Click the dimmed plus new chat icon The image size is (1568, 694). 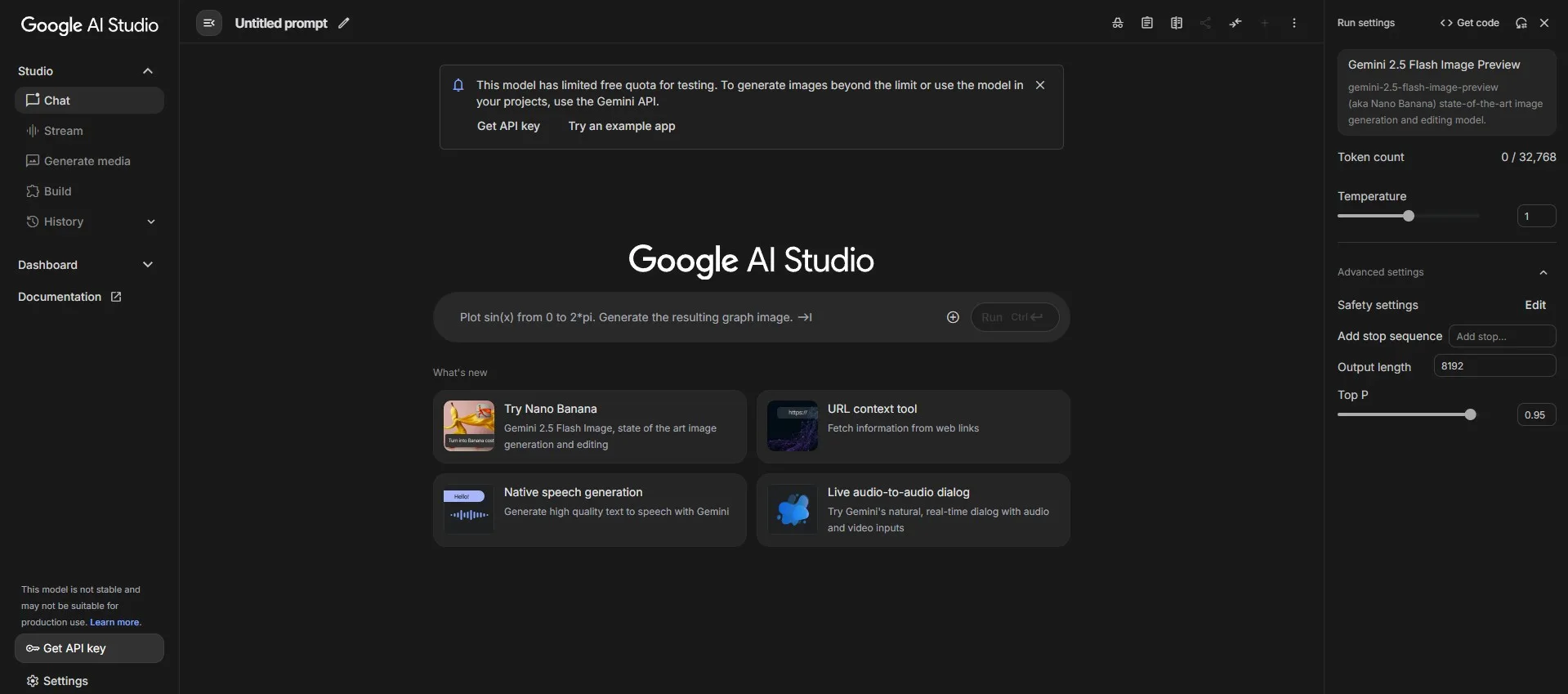coord(1264,23)
